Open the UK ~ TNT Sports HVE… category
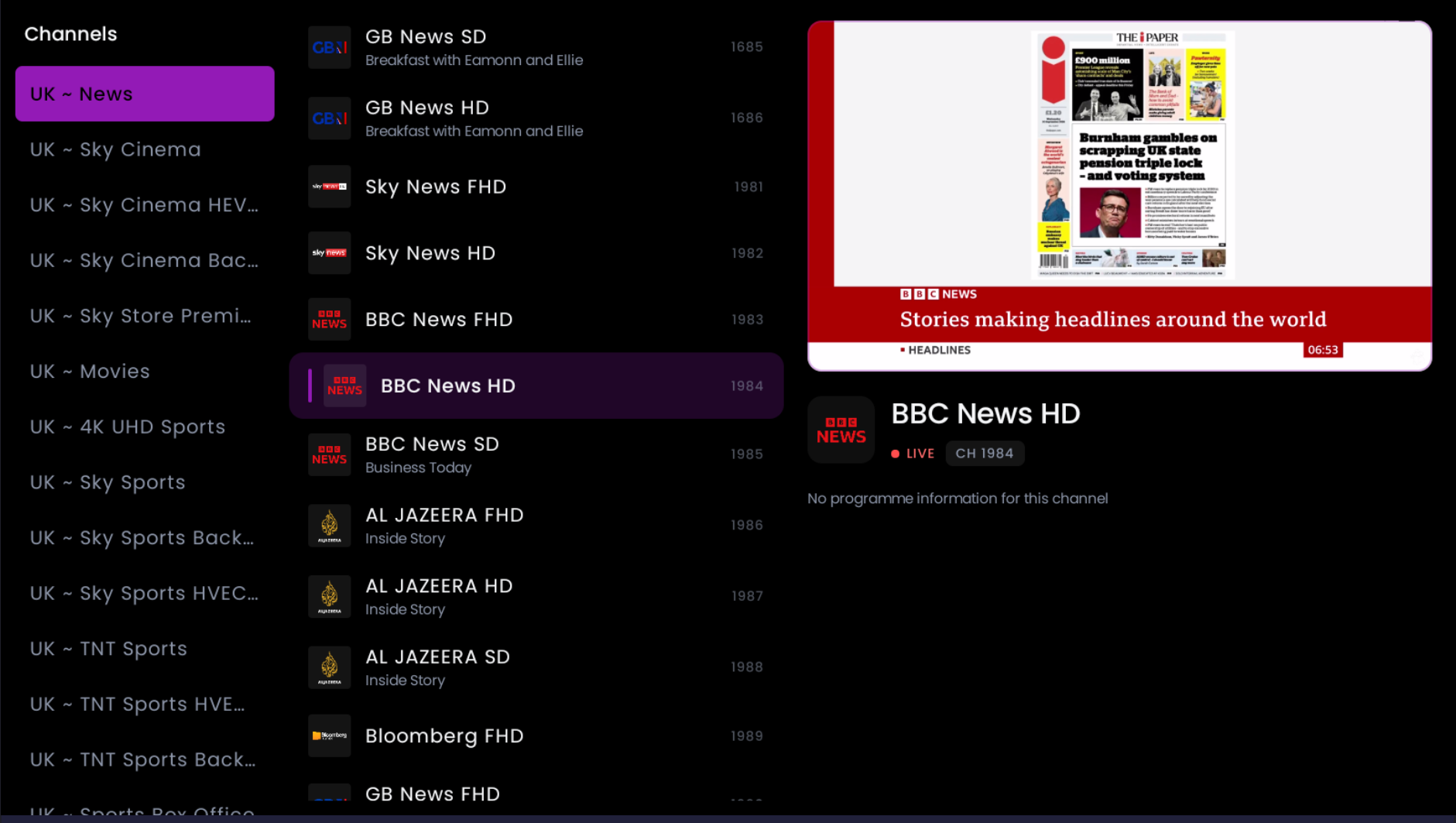This screenshot has width=1456, height=823. 145,705
